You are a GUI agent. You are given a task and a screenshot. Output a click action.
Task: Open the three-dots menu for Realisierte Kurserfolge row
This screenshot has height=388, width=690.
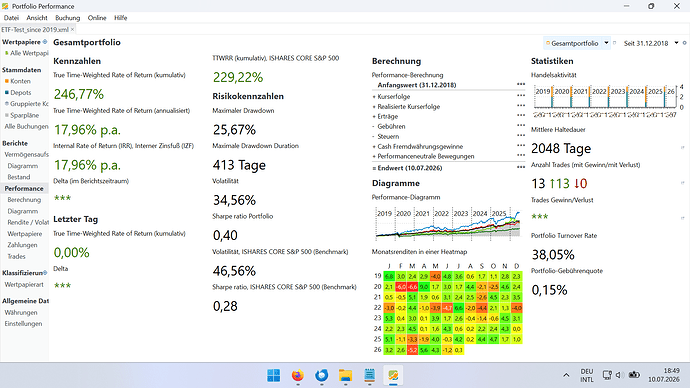tap(521, 106)
